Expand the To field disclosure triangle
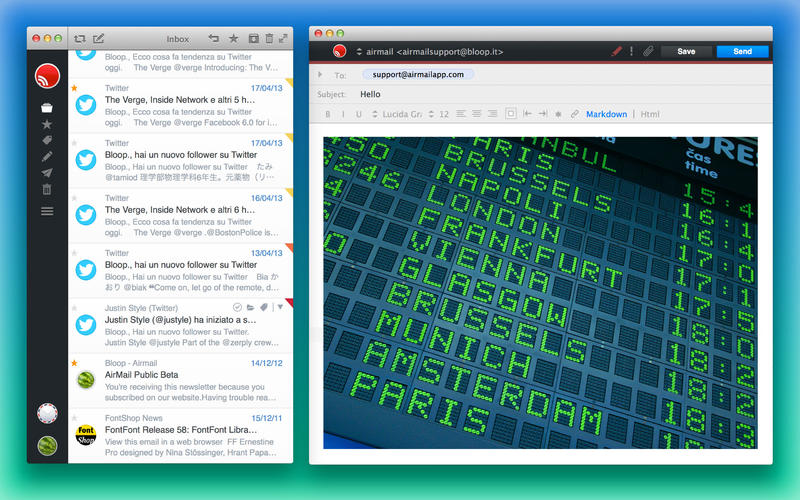 click(x=320, y=74)
